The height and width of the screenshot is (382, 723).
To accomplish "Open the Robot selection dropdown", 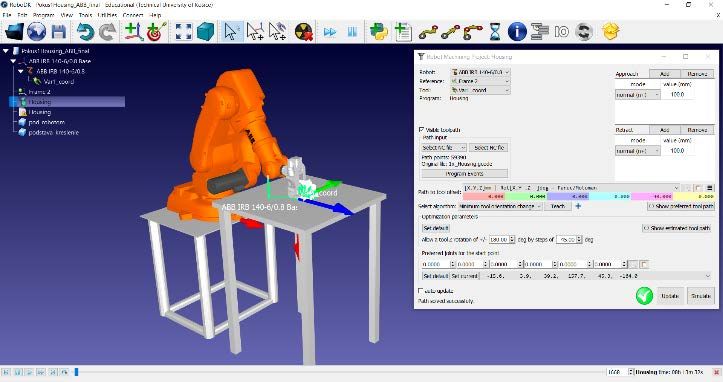I will tap(480, 72).
